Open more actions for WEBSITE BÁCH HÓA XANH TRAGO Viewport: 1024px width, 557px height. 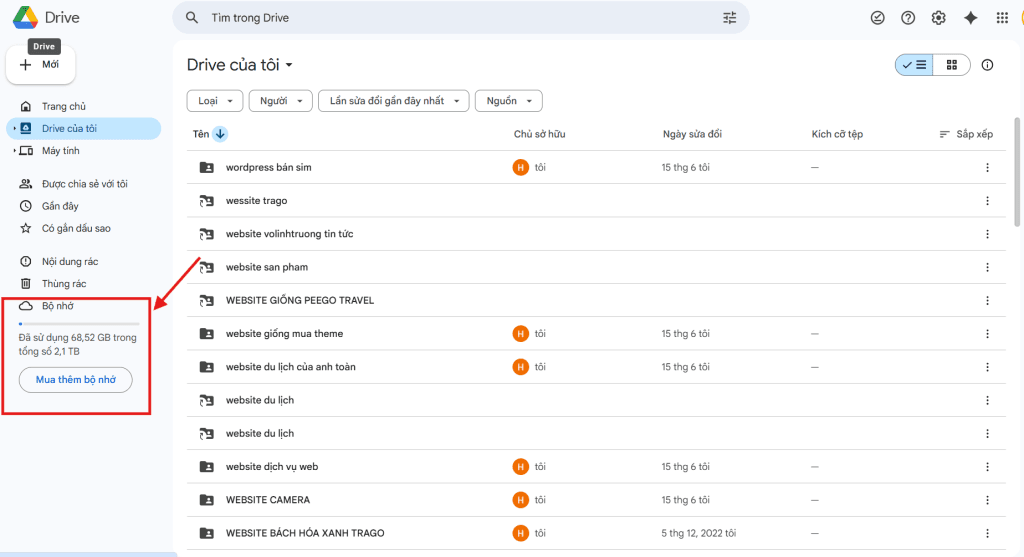pyautogui.click(x=987, y=533)
